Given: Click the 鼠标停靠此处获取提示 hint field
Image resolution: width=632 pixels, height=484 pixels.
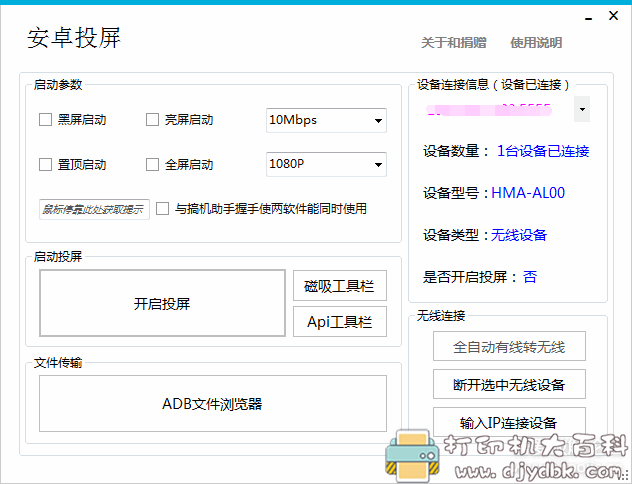Looking at the screenshot, I should tap(94, 209).
